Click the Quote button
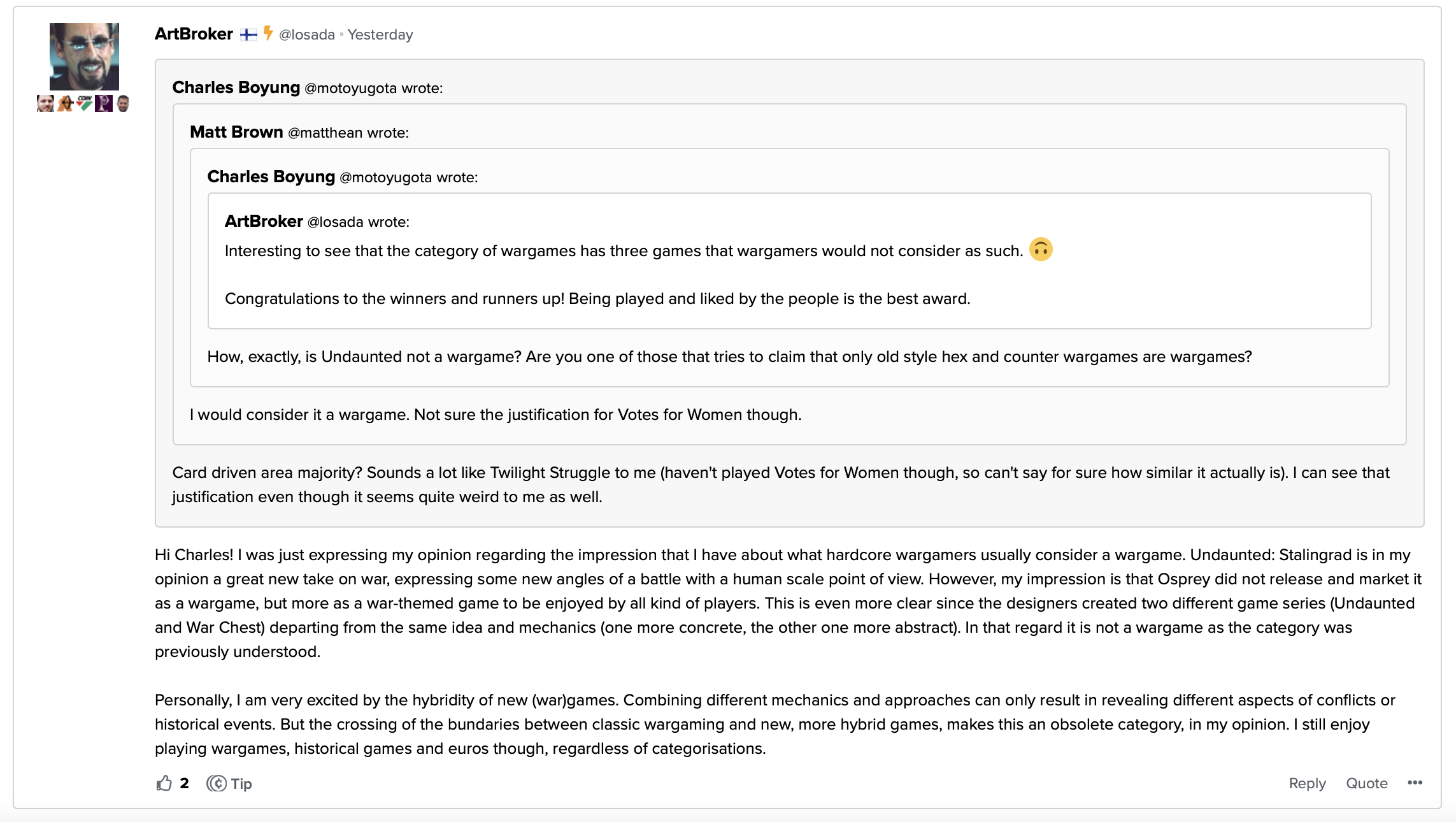 pos(1366,783)
